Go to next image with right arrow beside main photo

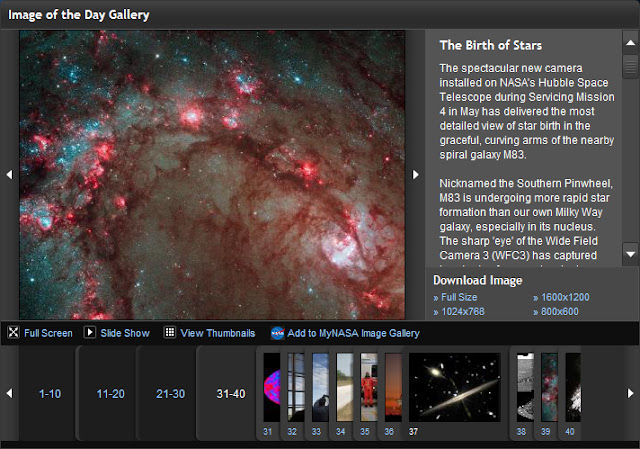click(x=416, y=175)
